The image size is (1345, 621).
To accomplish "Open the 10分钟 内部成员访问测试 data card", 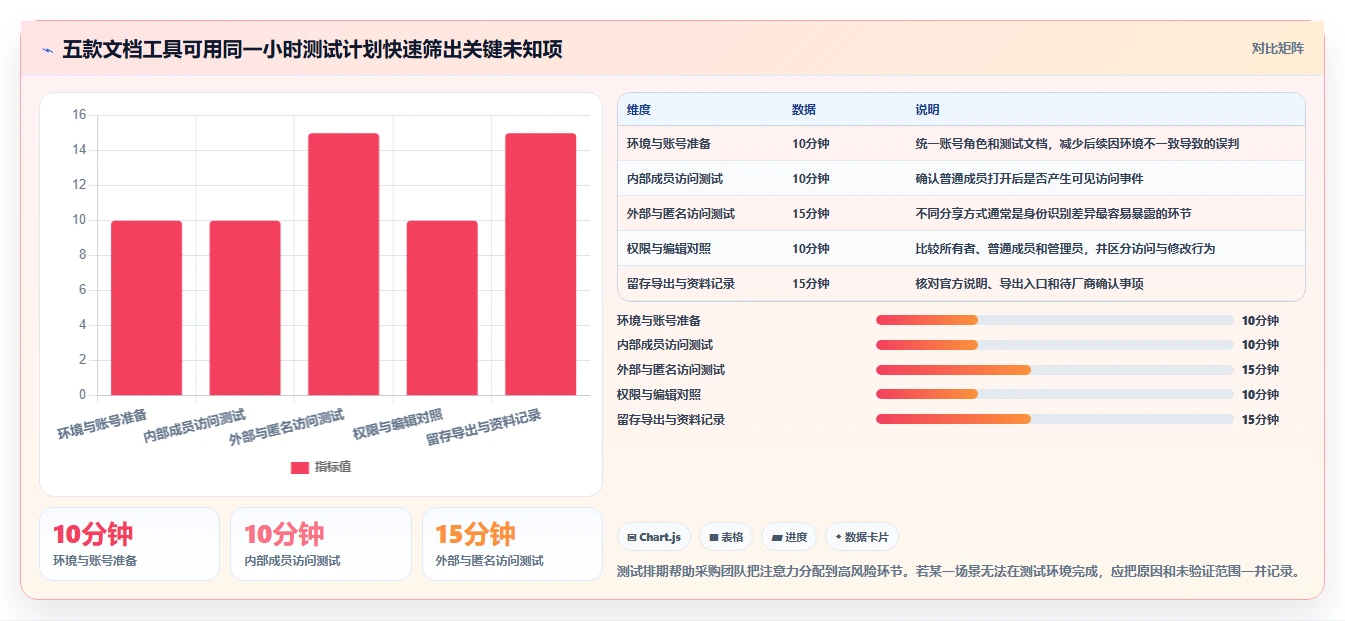I will coord(321,544).
